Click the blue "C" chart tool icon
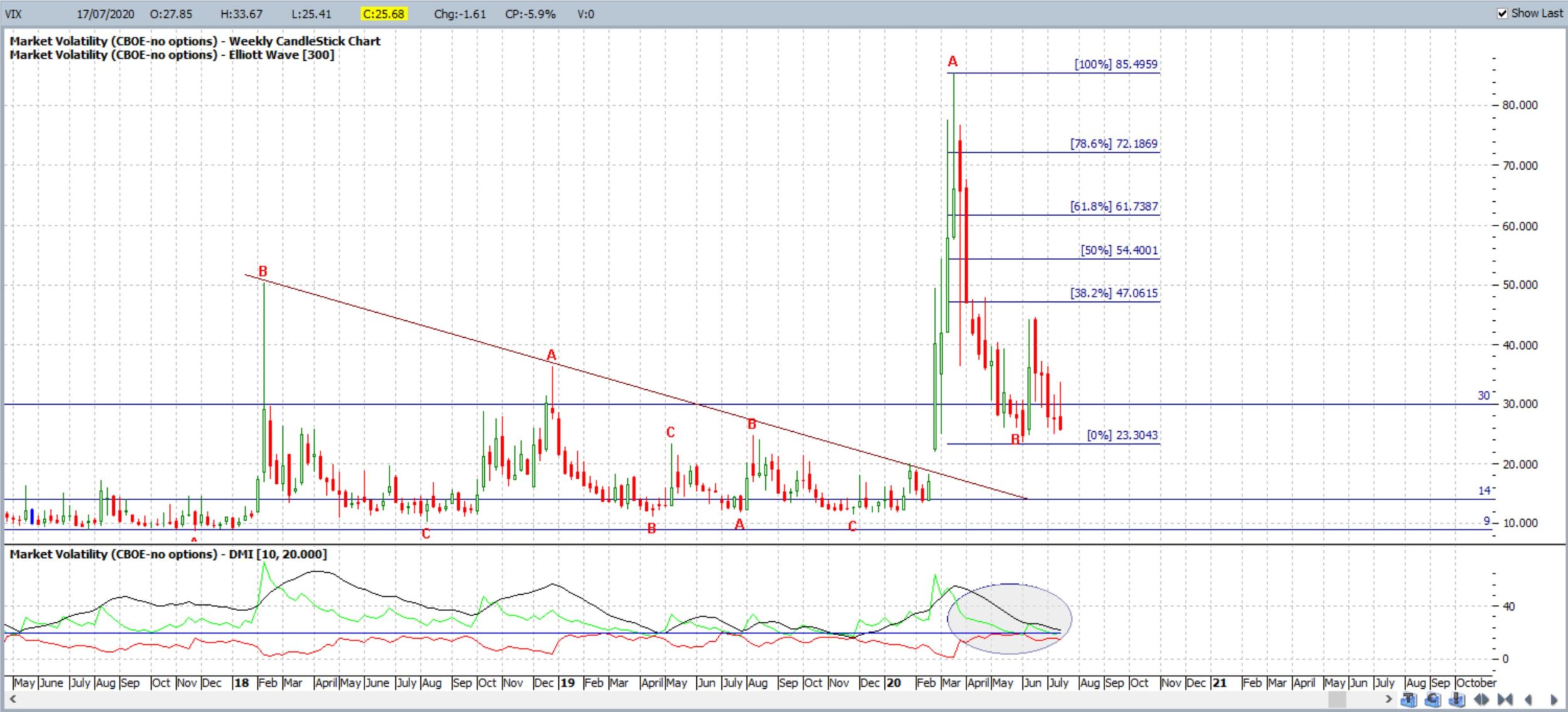The height and width of the screenshot is (712, 1568). tap(1433, 699)
